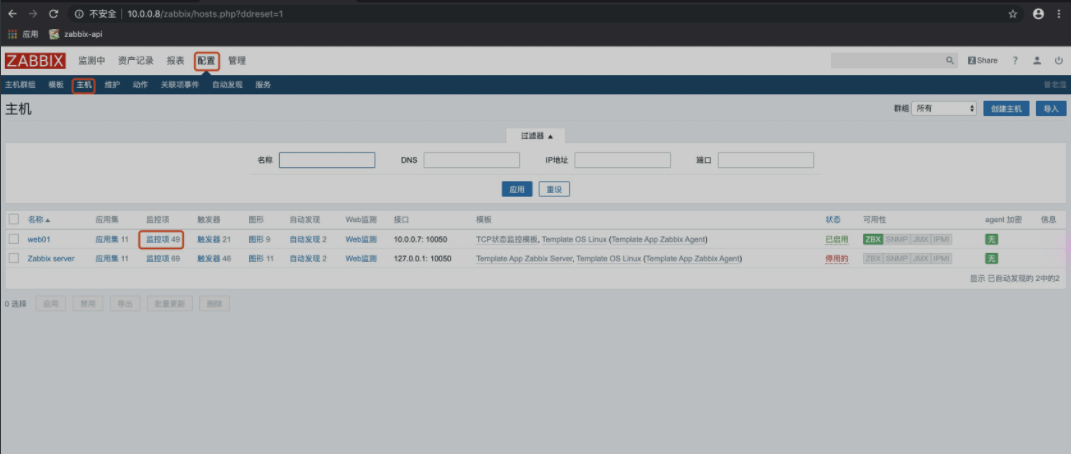Viewport: 1071px width, 454px height.
Task: Bookmark this page with the star icon
Action: pos(1013,14)
